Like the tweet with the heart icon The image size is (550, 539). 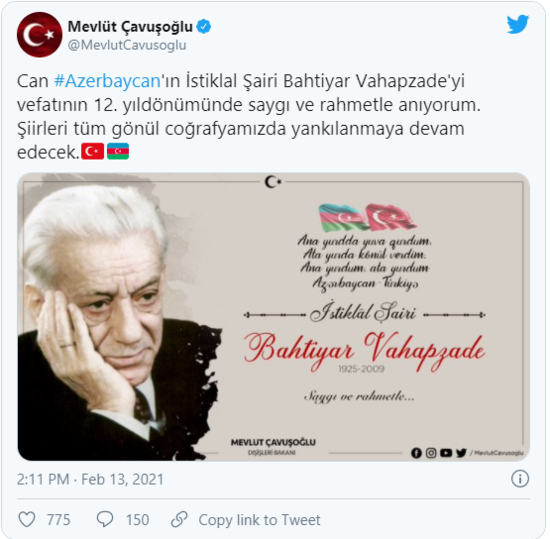(27, 519)
